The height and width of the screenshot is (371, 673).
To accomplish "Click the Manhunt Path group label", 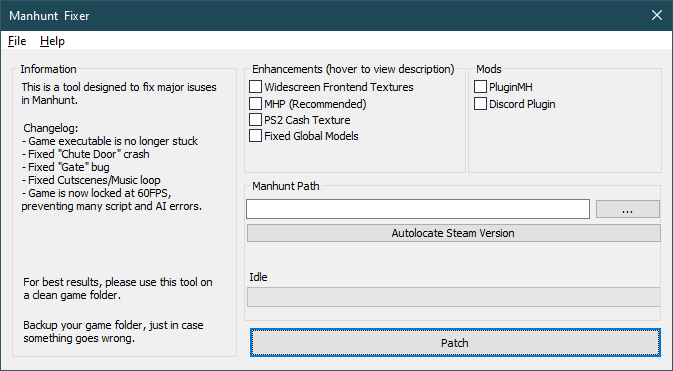I will pos(285,186).
